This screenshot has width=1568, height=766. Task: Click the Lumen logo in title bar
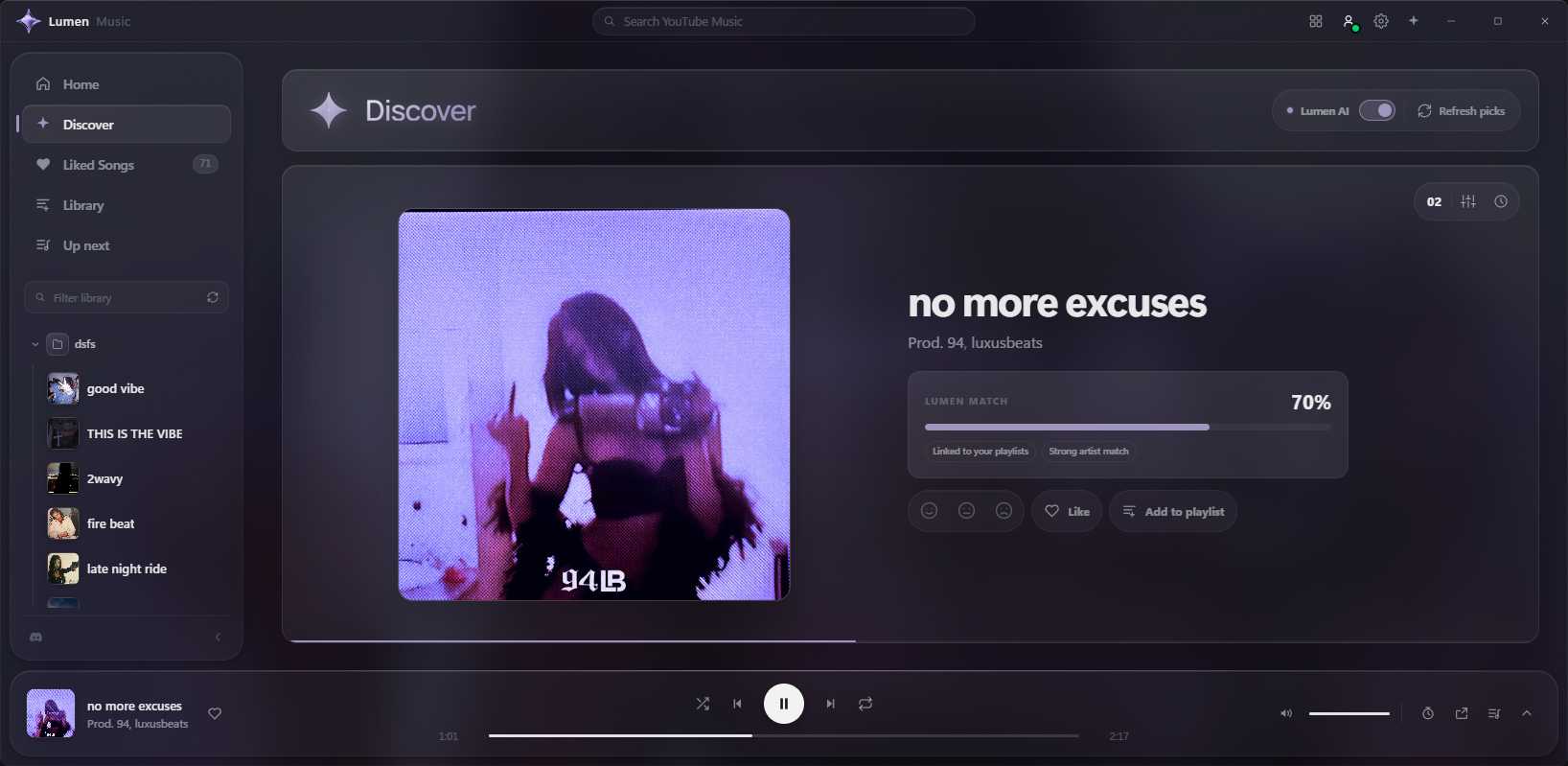29,21
